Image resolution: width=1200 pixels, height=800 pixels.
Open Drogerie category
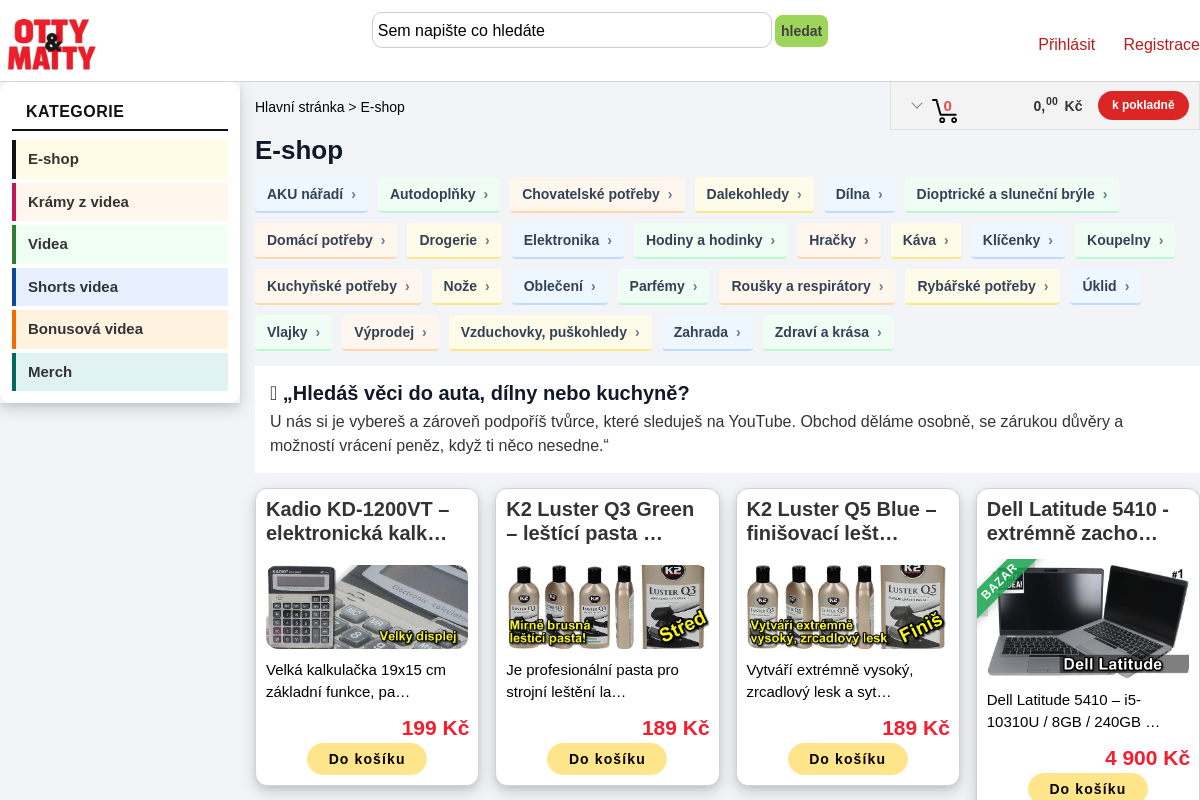click(454, 240)
